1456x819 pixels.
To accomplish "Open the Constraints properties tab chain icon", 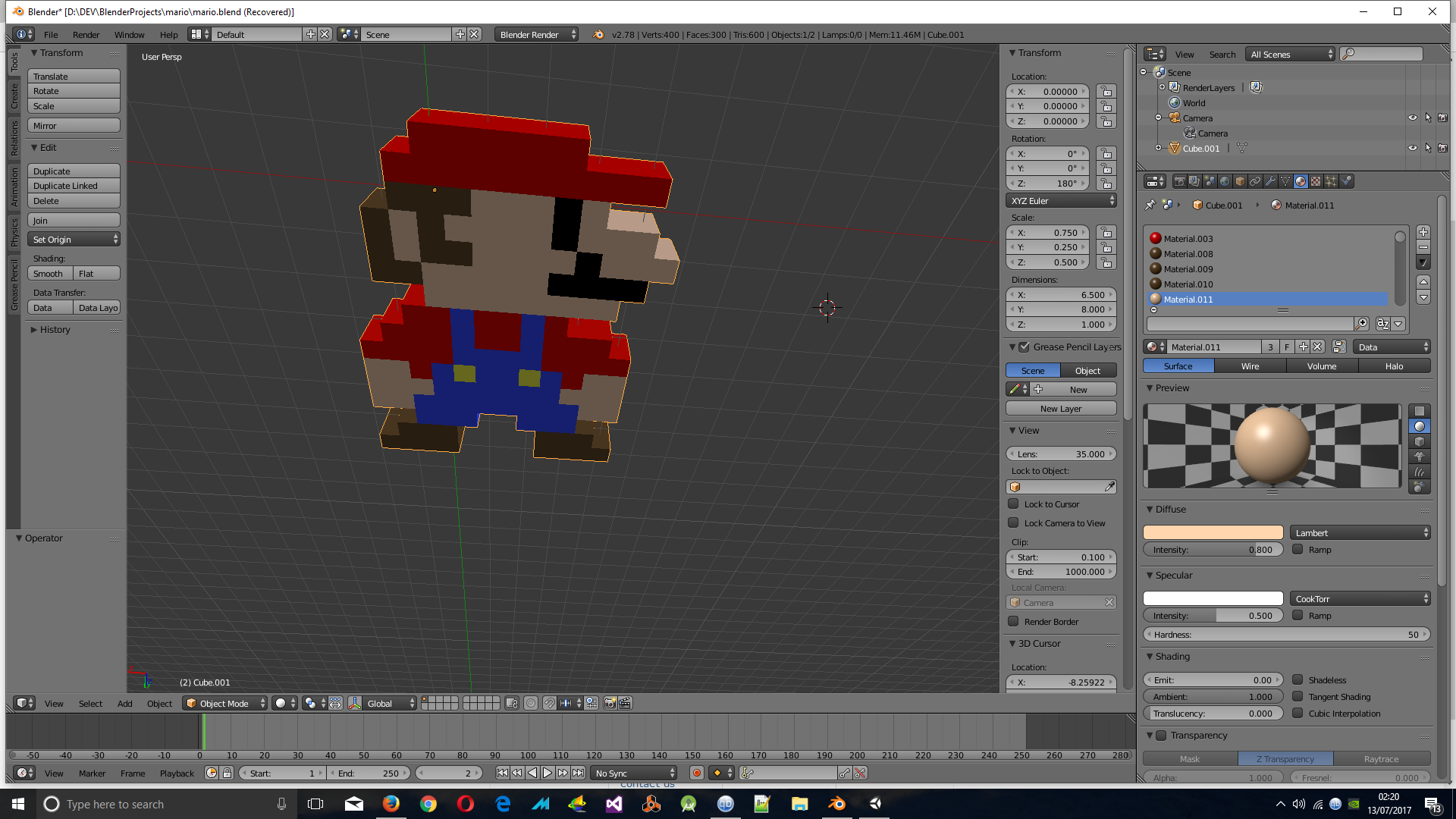I will pyautogui.click(x=1255, y=181).
